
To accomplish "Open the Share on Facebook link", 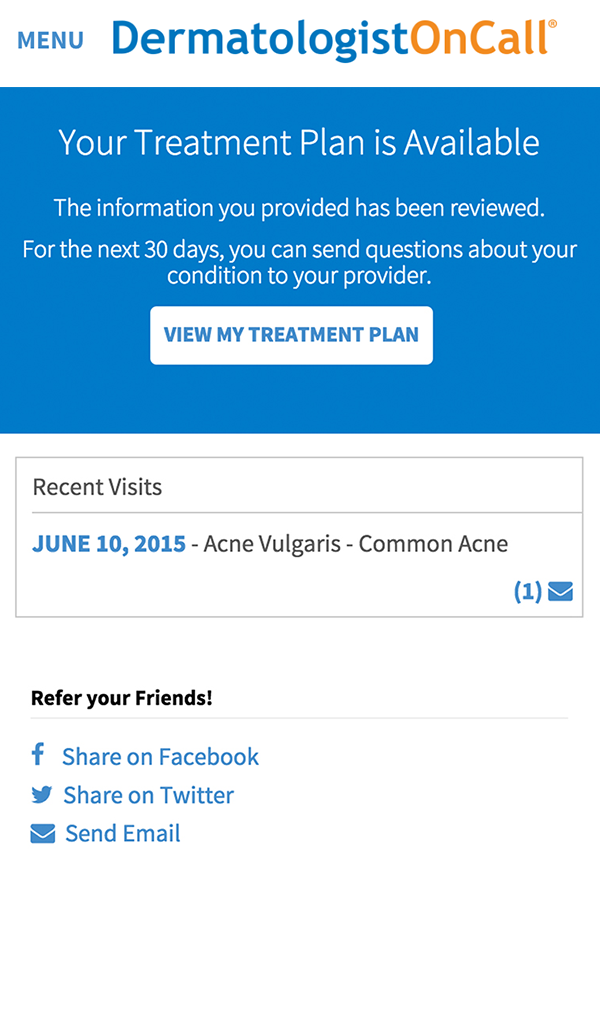I will coord(160,756).
